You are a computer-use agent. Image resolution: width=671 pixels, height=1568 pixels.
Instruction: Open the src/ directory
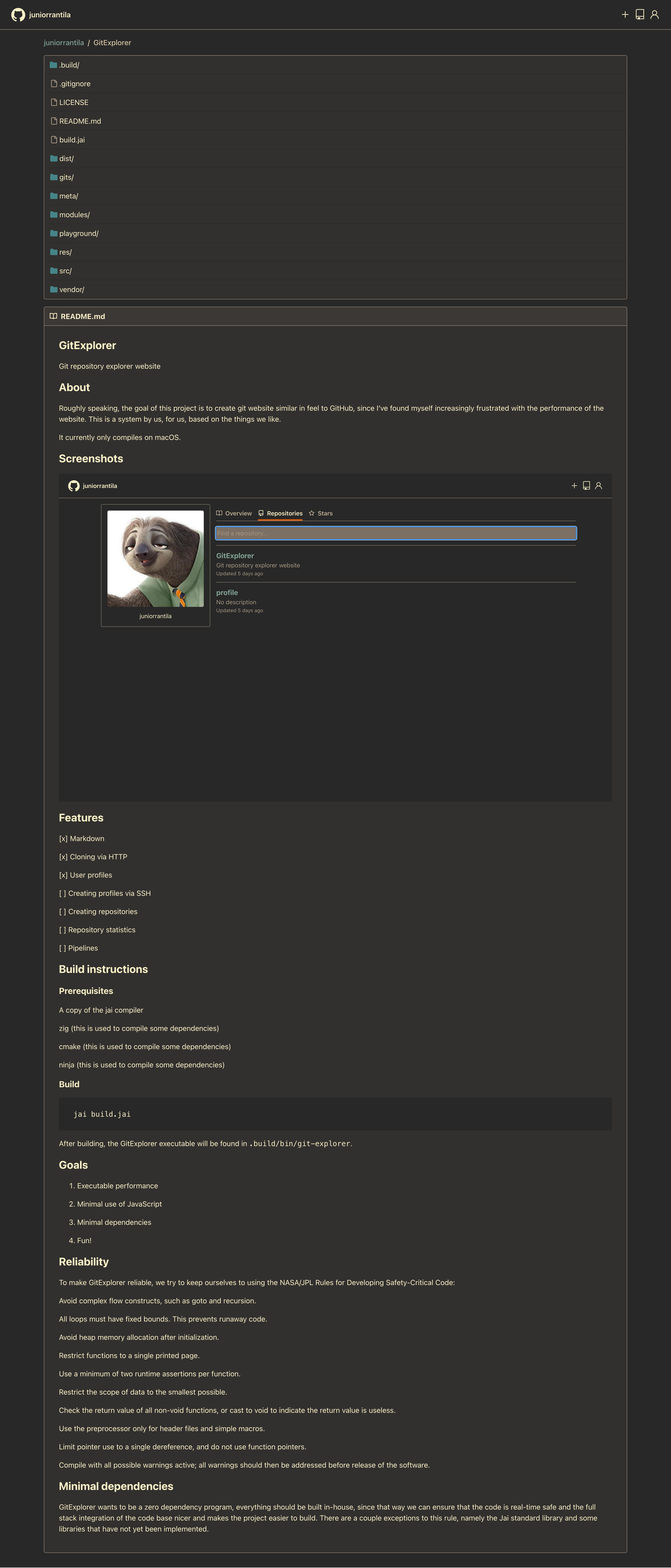click(65, 271)
